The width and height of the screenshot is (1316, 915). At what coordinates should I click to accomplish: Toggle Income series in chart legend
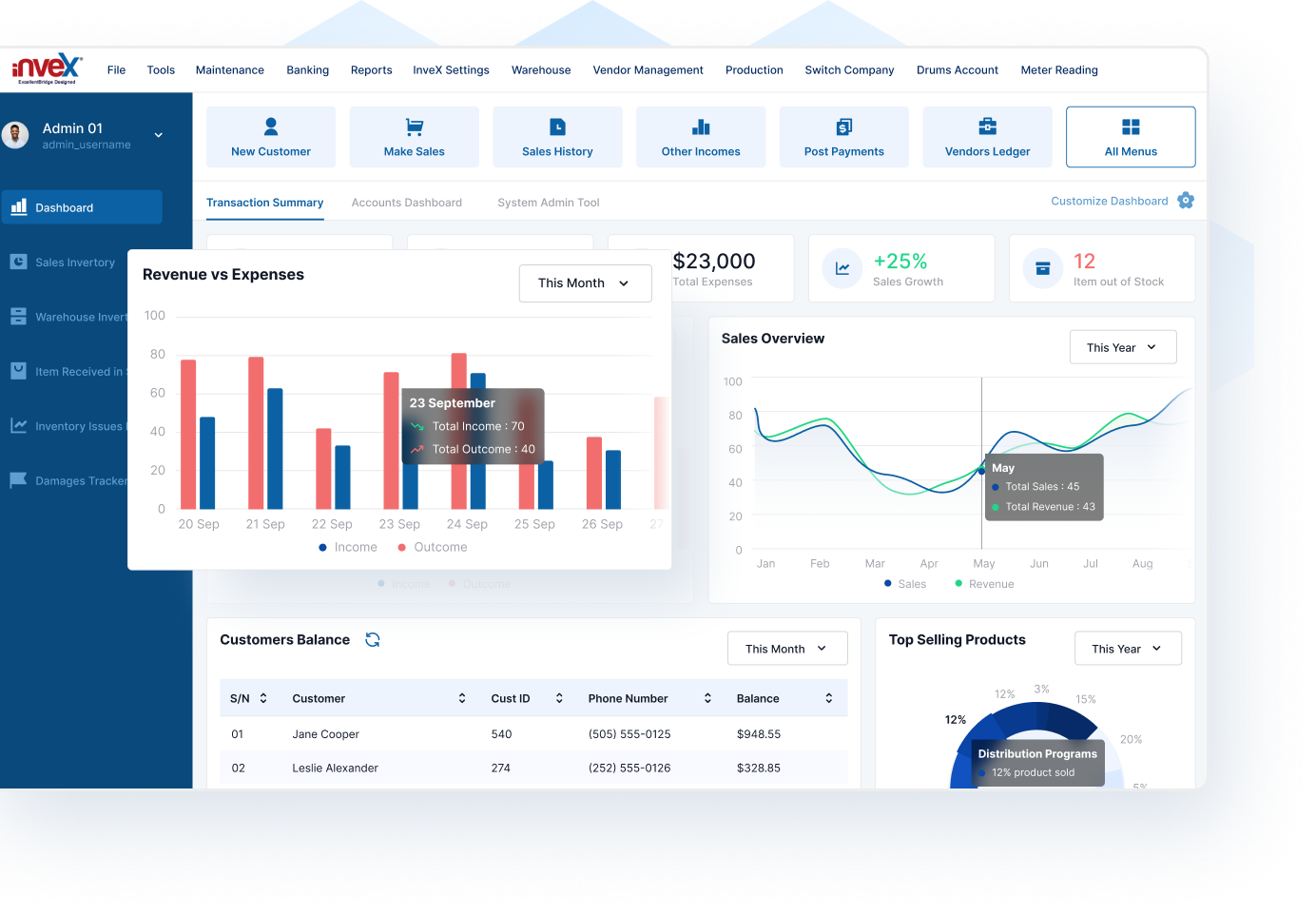pos(348,547)
